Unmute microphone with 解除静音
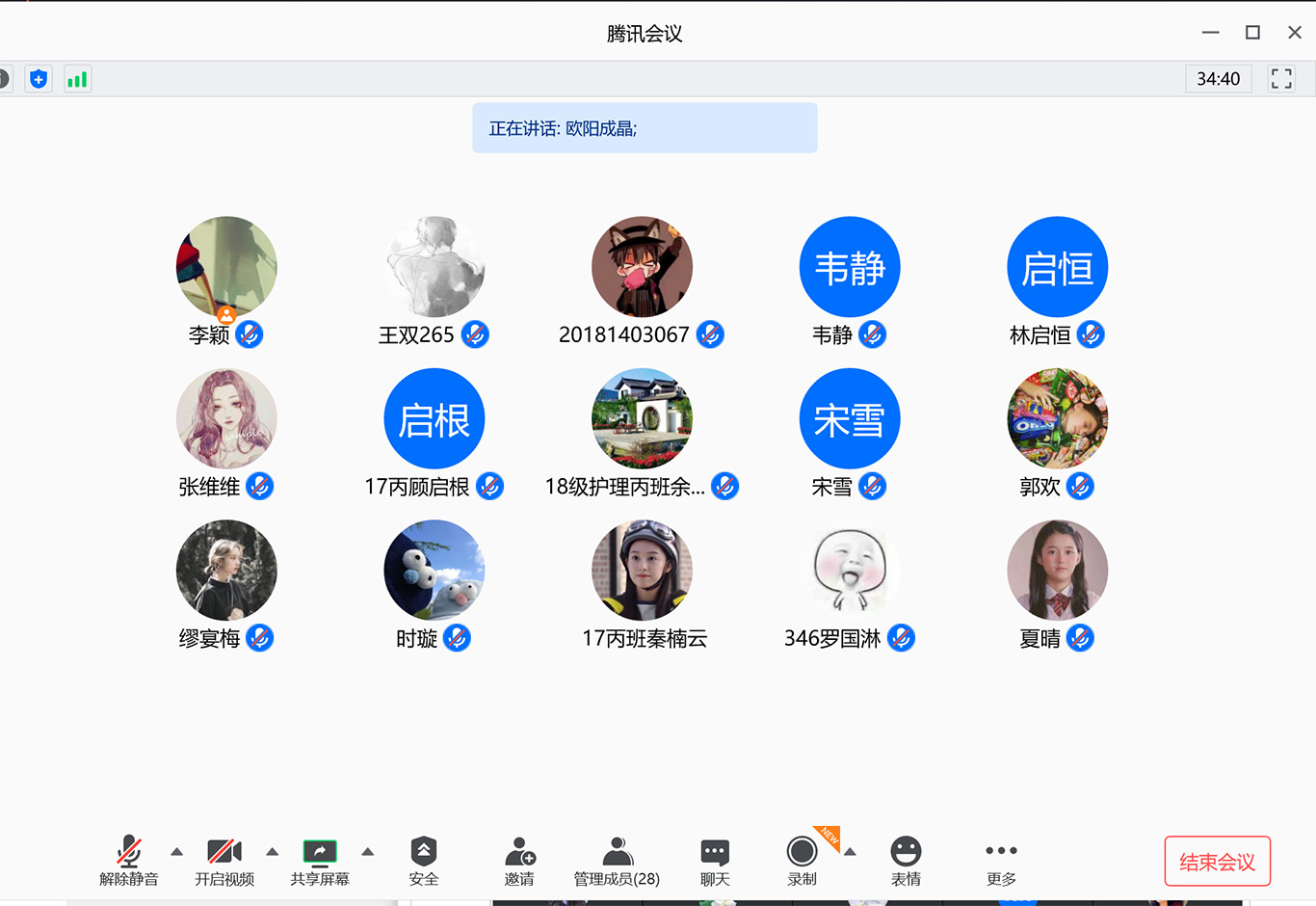Screen dimensions: 1316x906 click(129, 861)
